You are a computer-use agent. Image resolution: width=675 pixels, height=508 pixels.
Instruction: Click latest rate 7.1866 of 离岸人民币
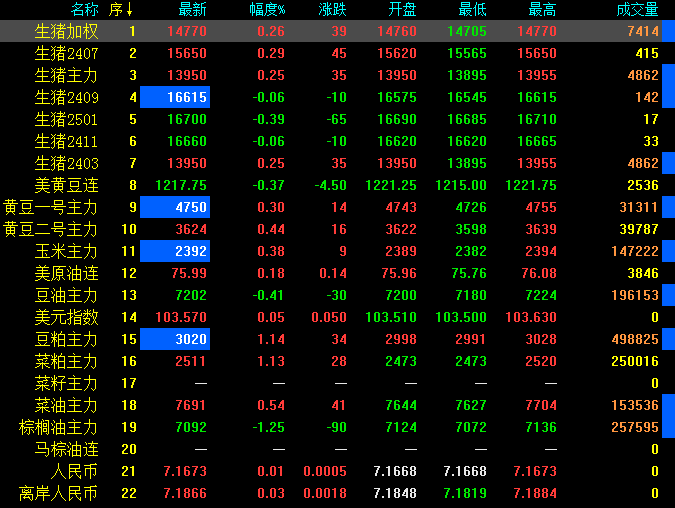click(x=185, y=493)
